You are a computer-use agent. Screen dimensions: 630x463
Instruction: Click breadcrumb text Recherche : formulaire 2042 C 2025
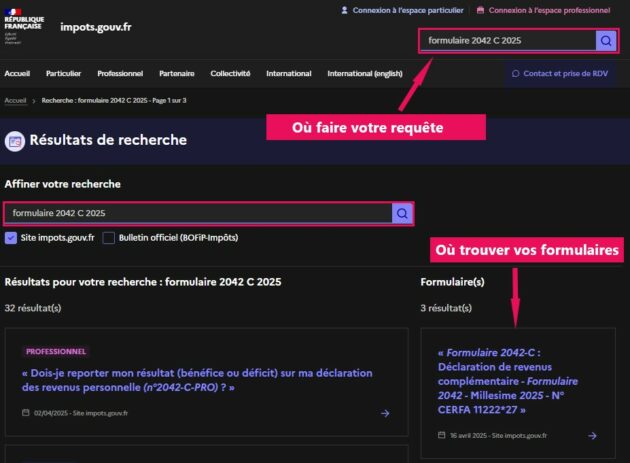pos(114,100)
